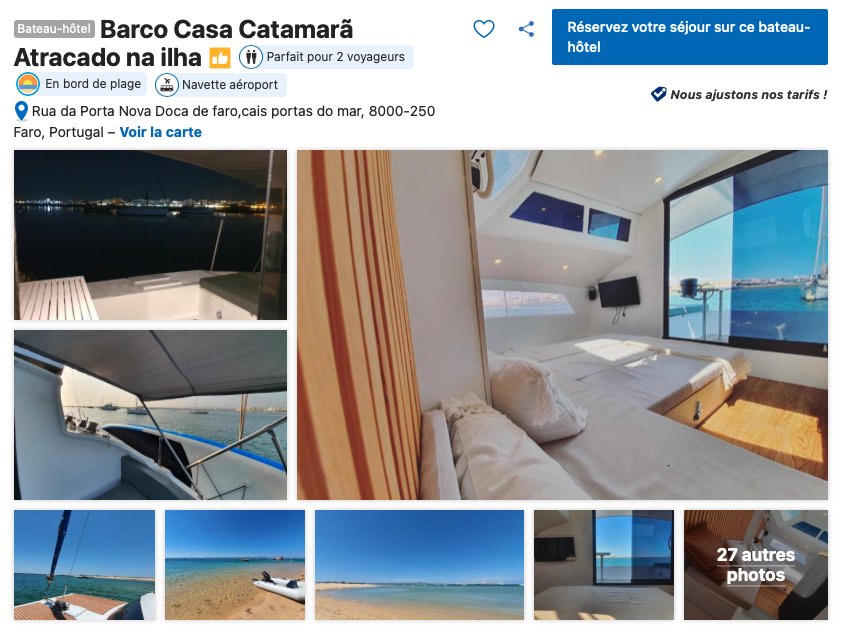Open the cabin window view thumbnail
The height and width of the screenshot is (635, 844).
click(604, 565)
